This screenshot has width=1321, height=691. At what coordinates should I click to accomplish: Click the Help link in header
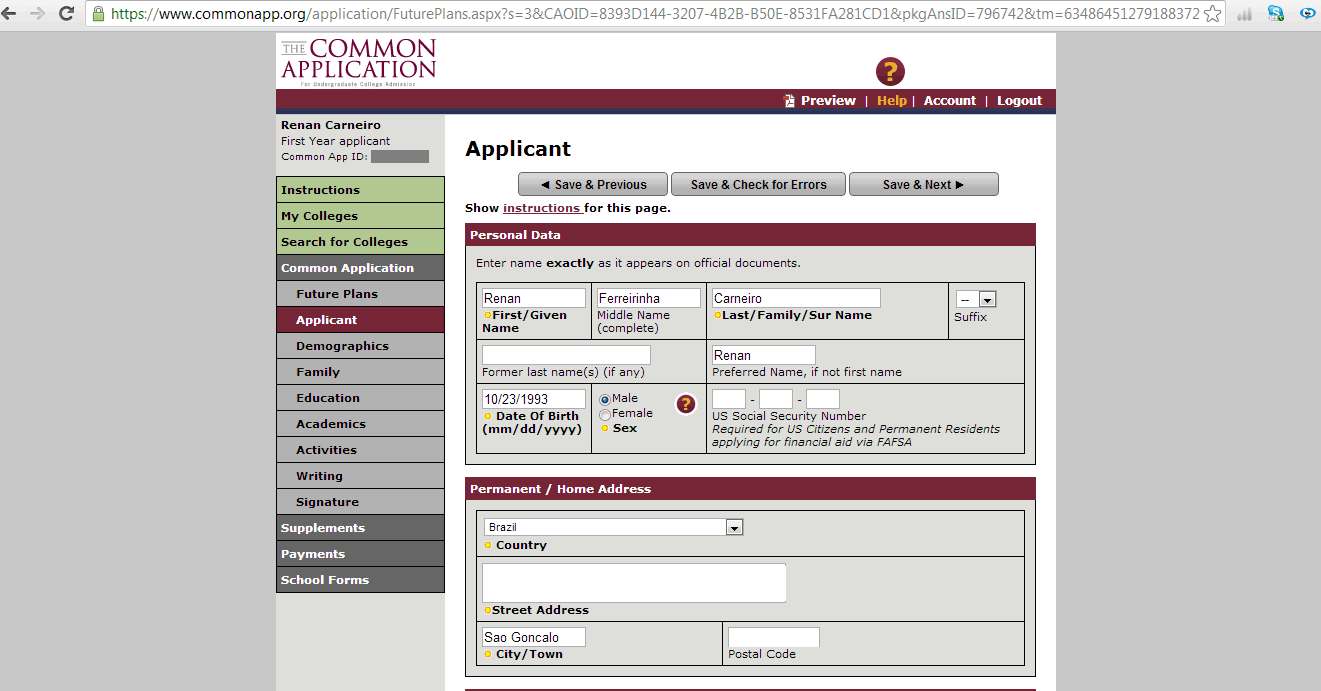click(892, 100)
